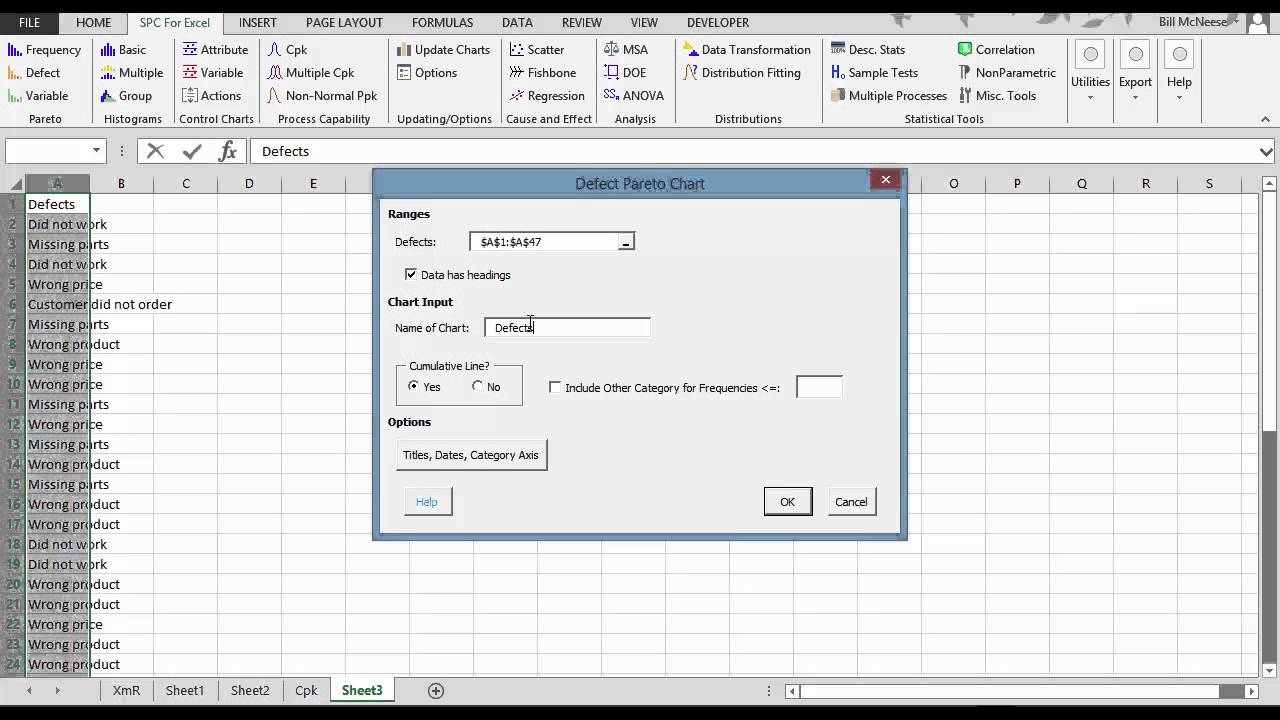Click Update Charts in the ribbon
The width and height of the screenshot is (1280, 720).
click(x=443, y=49)
